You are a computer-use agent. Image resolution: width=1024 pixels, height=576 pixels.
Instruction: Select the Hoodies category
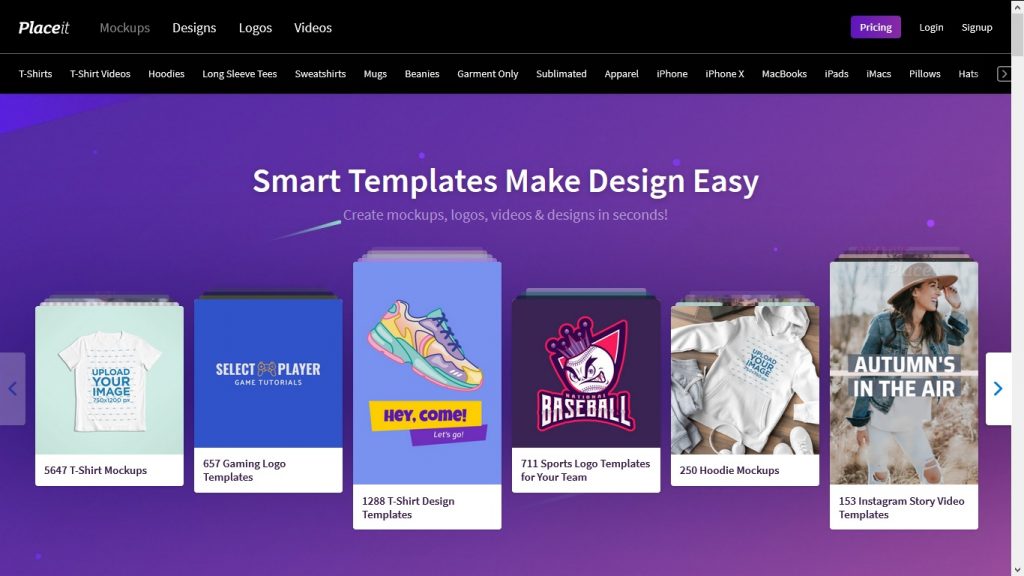click(x=166, y=73)
